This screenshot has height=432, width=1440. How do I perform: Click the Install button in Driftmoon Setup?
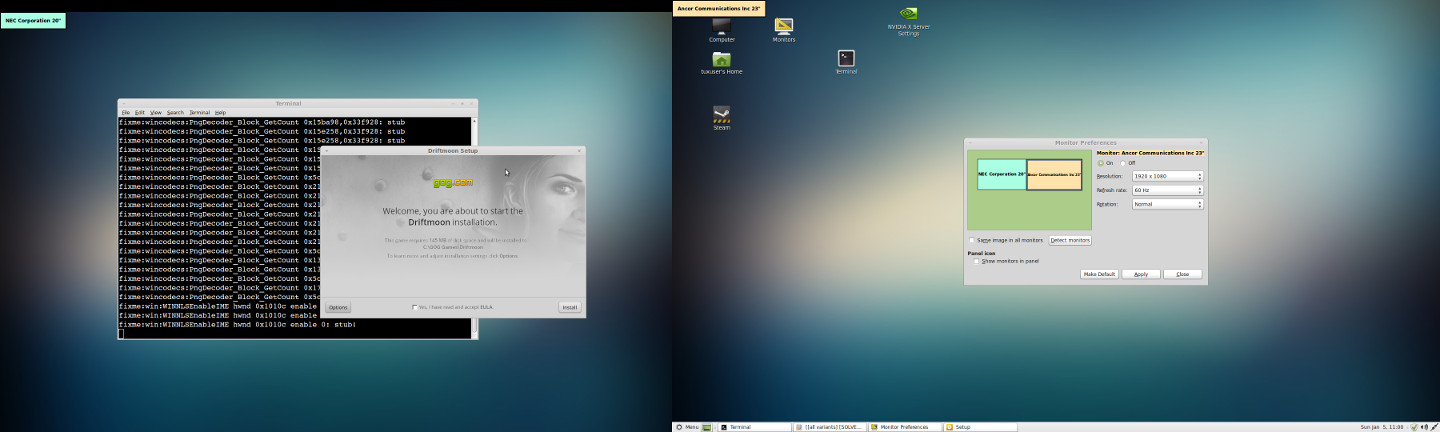569,307
